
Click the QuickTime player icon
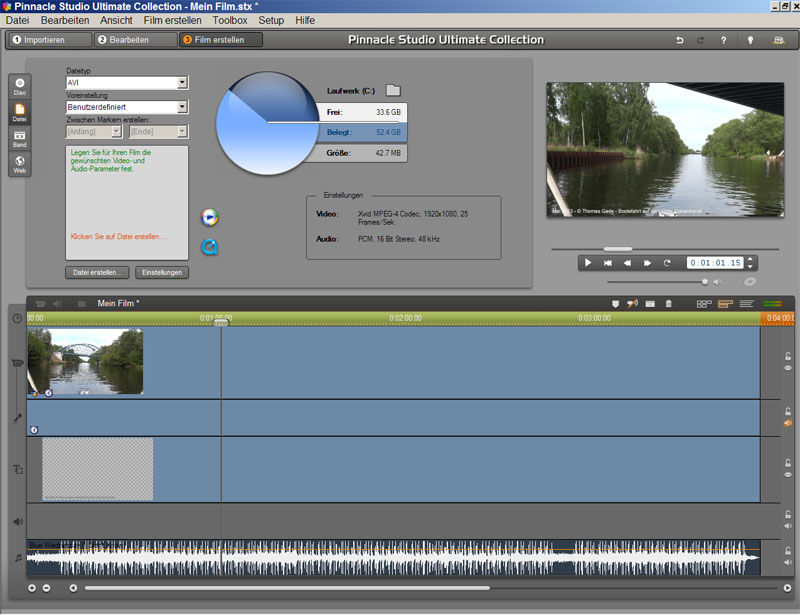point(209,246)
